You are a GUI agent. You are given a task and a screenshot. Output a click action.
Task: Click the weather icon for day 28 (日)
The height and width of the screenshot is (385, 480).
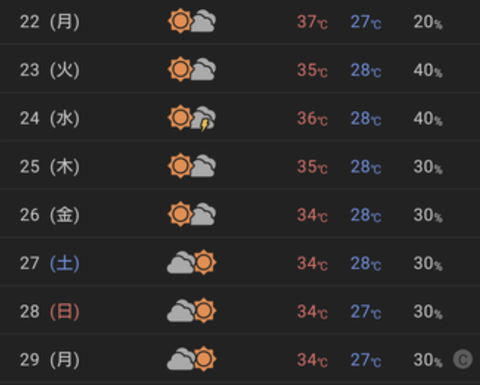192,311
